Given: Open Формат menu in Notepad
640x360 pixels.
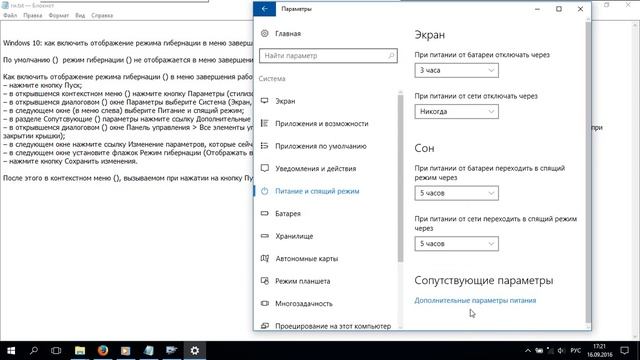Looking at the screenshot, I should click(59, 16).
